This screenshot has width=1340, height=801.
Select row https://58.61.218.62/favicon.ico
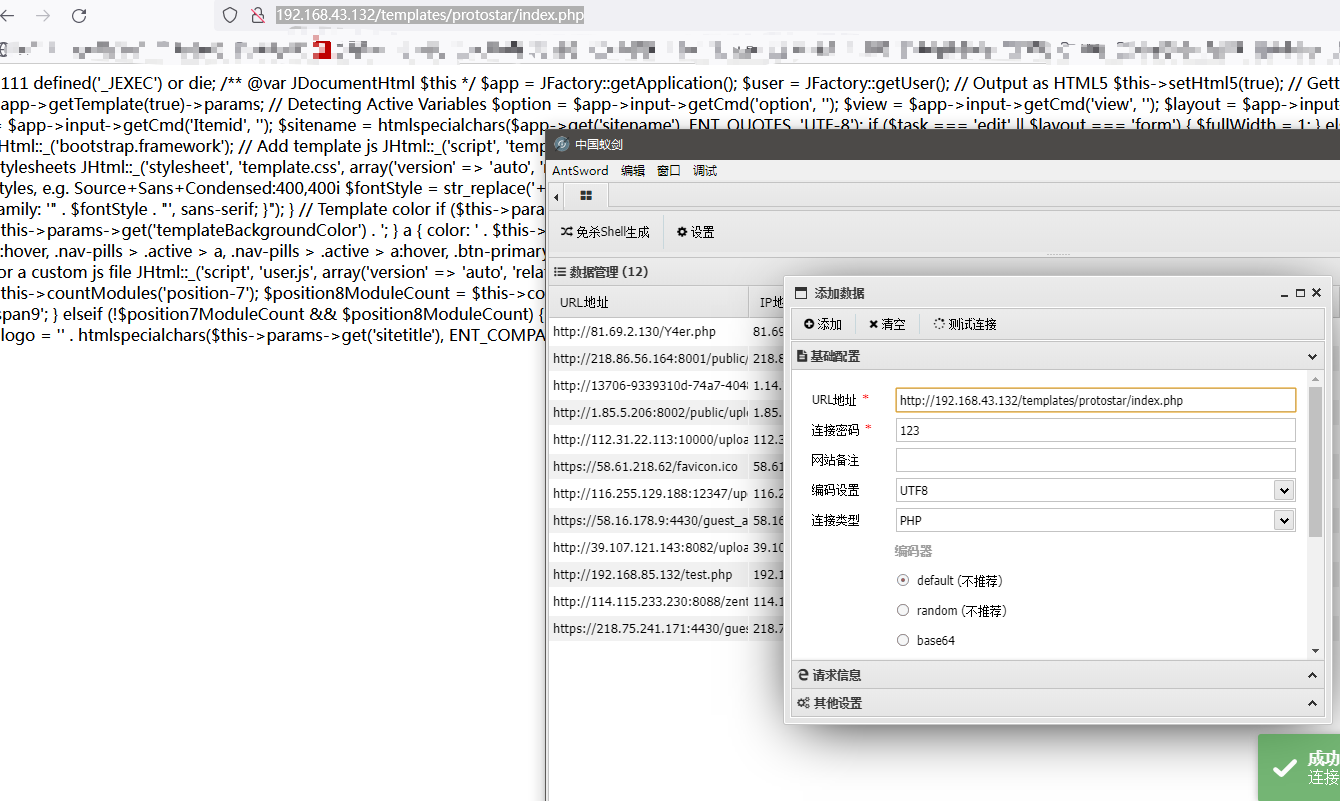click(649, 466)
